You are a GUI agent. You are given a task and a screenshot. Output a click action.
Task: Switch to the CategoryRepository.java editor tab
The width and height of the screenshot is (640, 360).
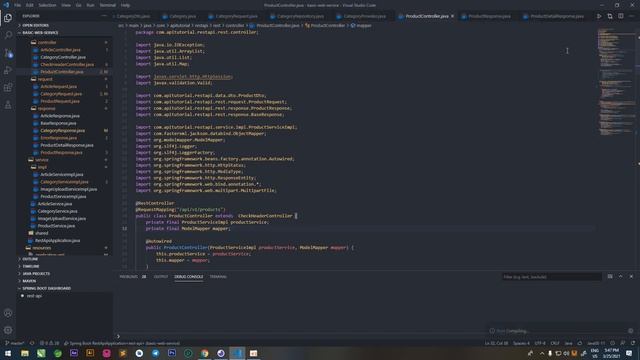[300, 16]
